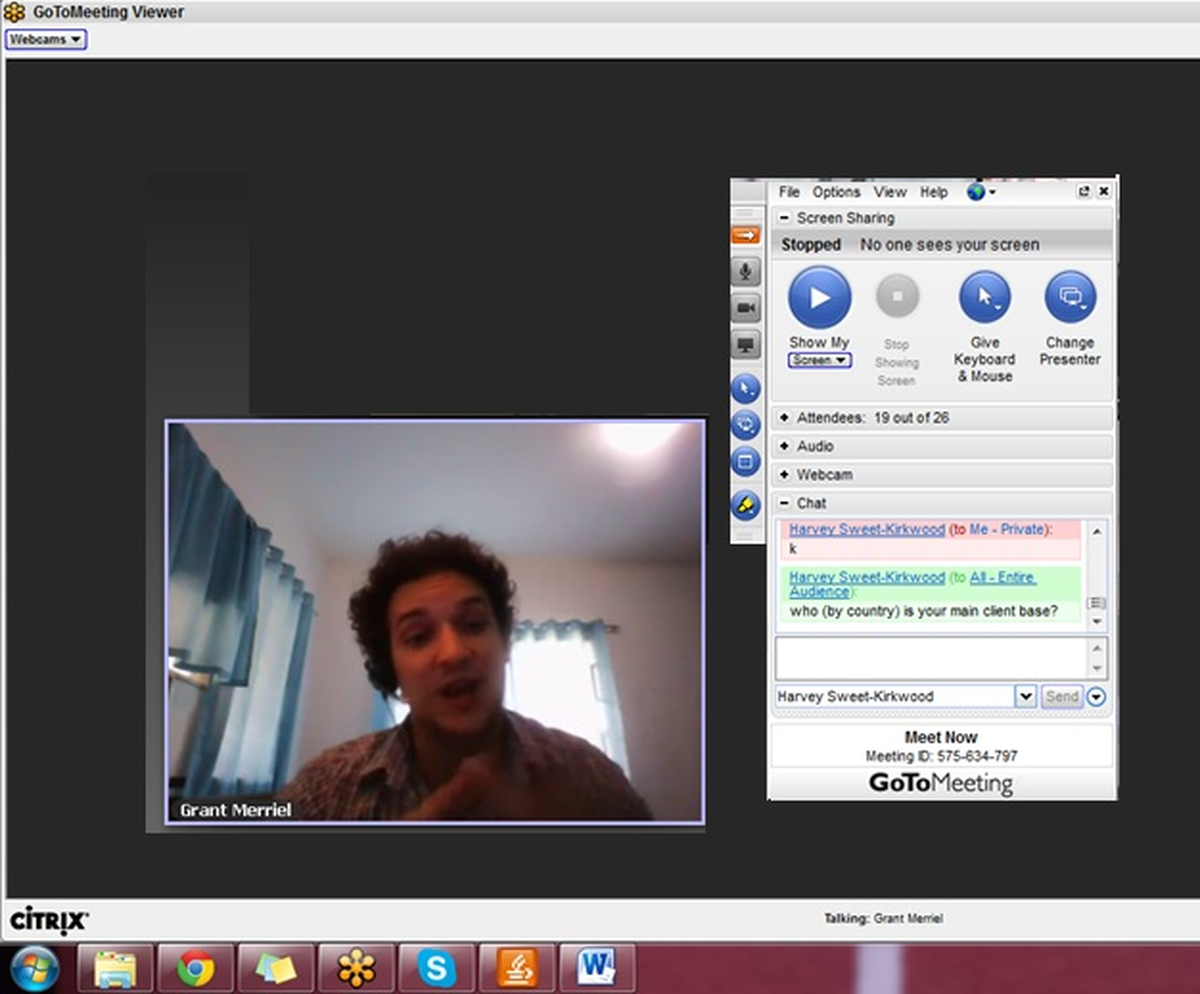Click the Give Keyboard & Mouse button
Image resolution: width=1200 pixels, height=994 pixels.
click(984, 297)
